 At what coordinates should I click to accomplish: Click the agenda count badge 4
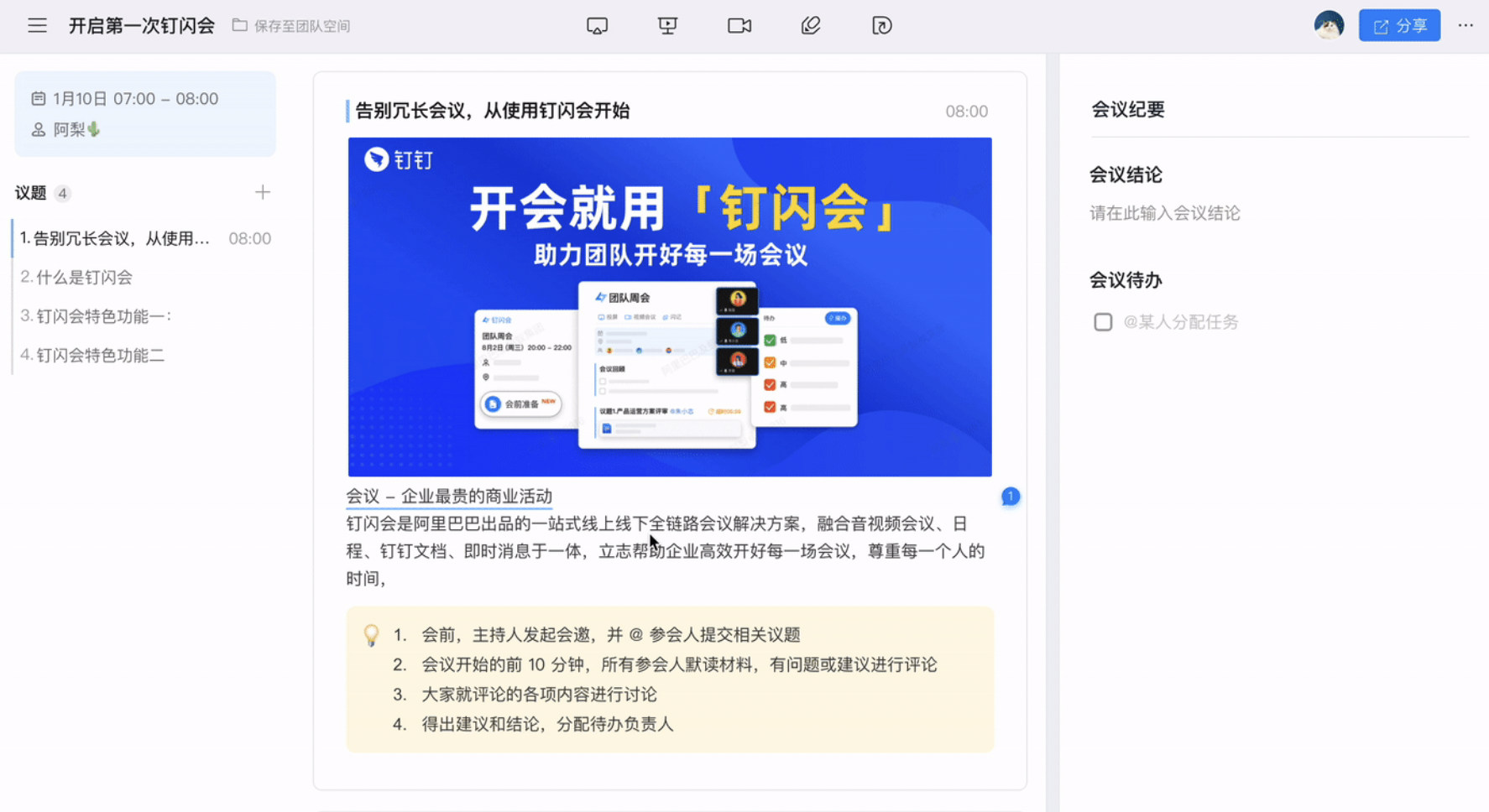pos(62,194)
